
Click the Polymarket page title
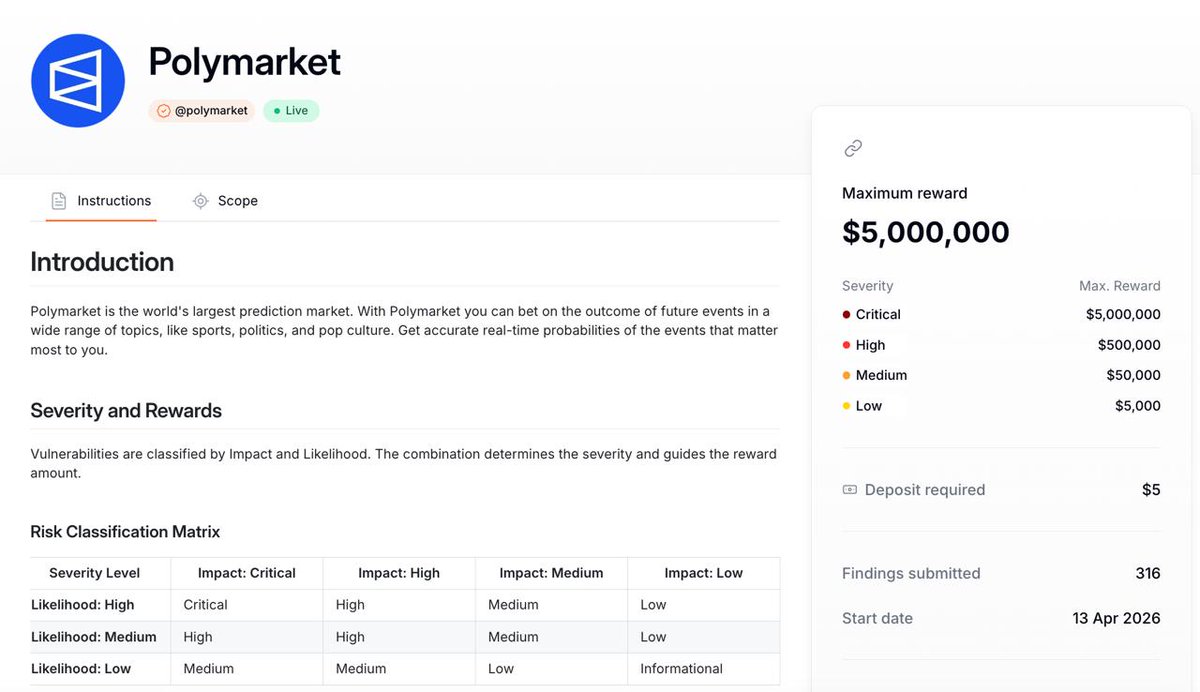click(x=244, y=62)
